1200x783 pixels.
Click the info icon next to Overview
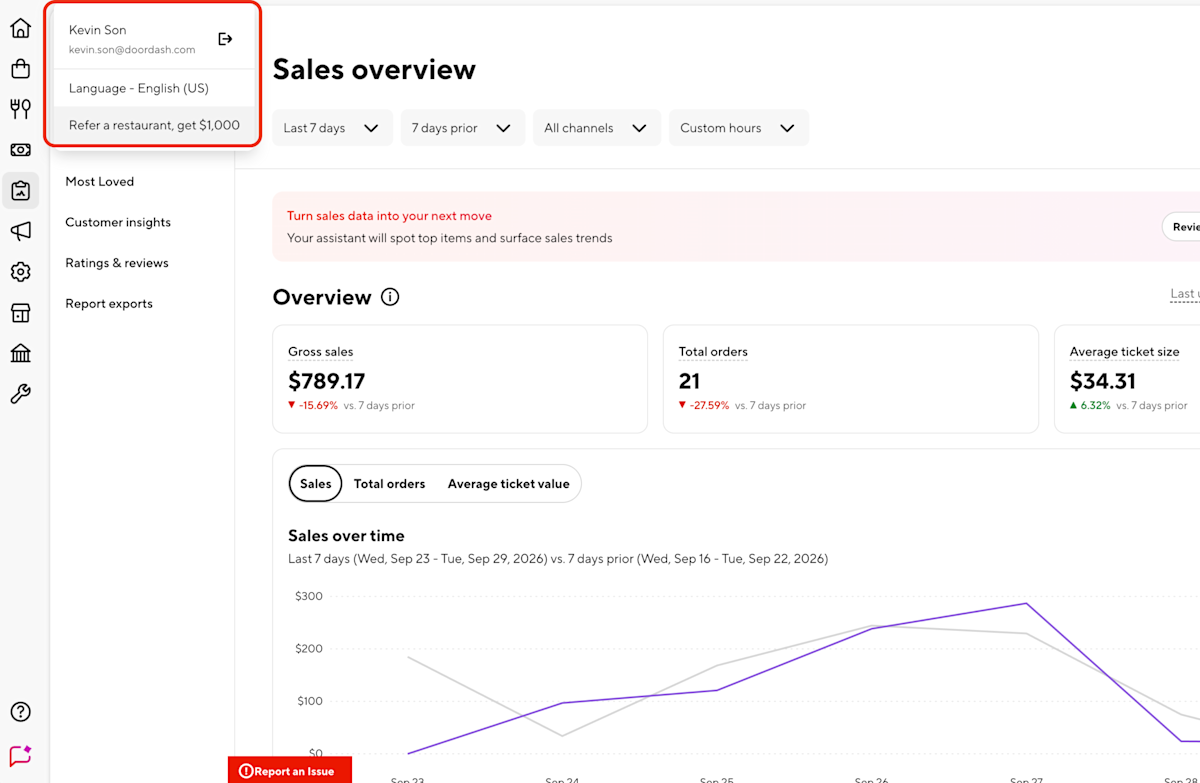pyautogui.click(x=390, y=297)
